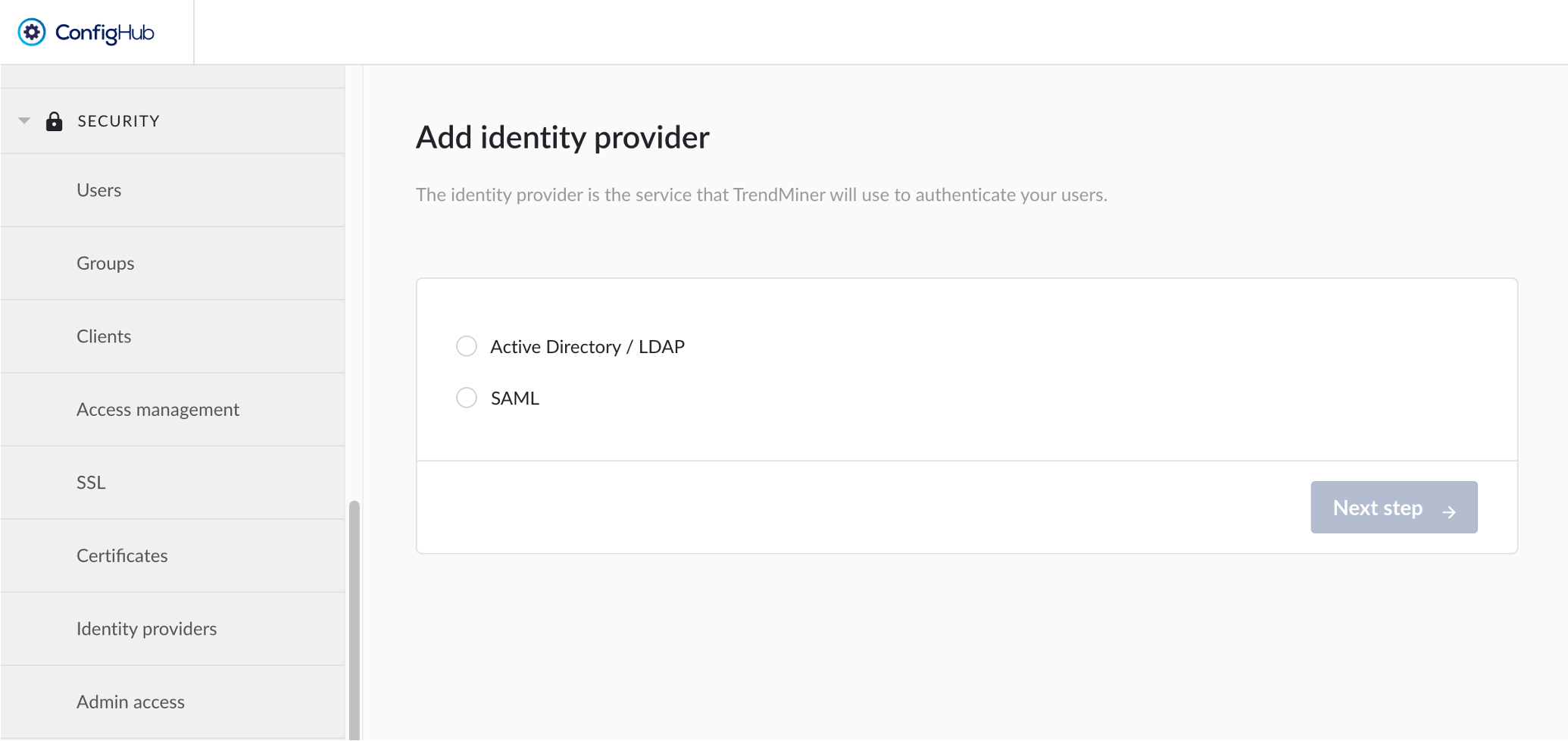Screen dimensions: 1568x741
Task: Click the lock icon beside SECURITY
Action: (54, 120)
